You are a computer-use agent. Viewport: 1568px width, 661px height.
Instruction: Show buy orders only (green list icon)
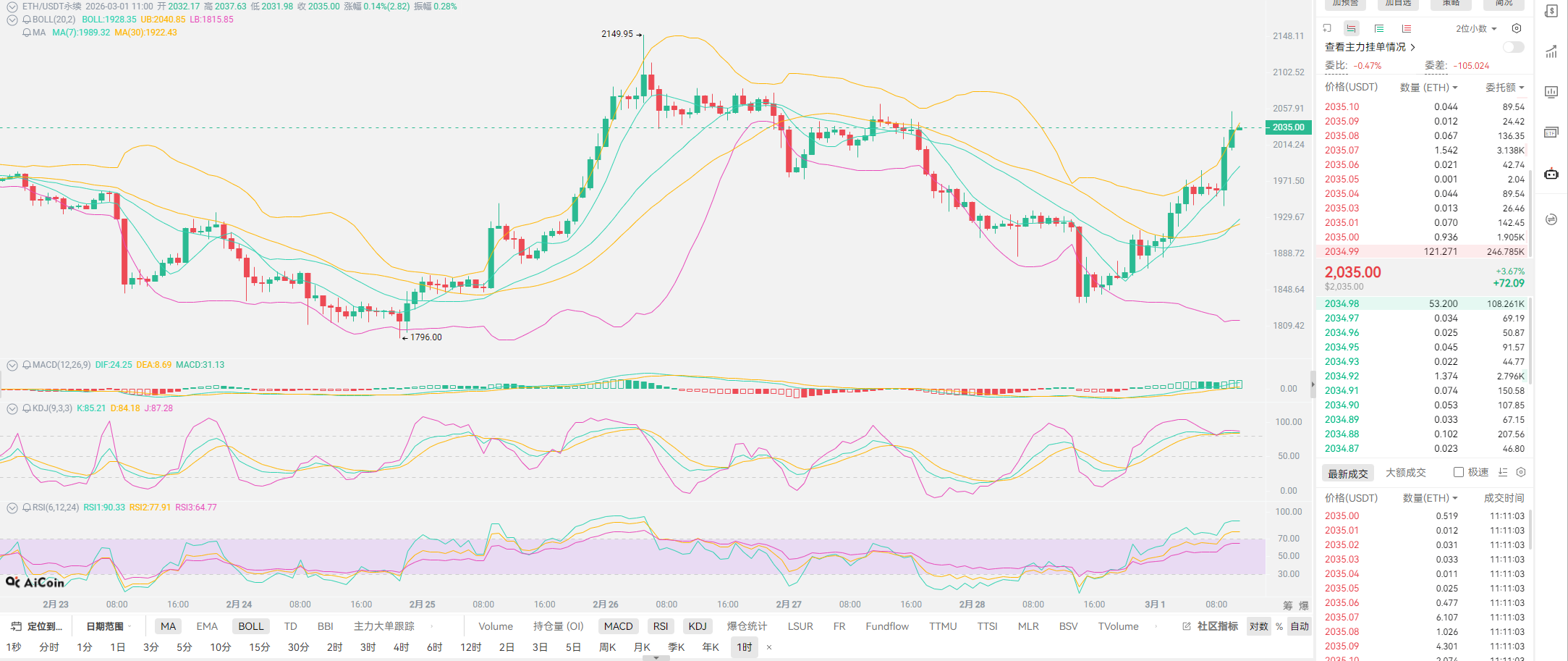[1379, 29]
